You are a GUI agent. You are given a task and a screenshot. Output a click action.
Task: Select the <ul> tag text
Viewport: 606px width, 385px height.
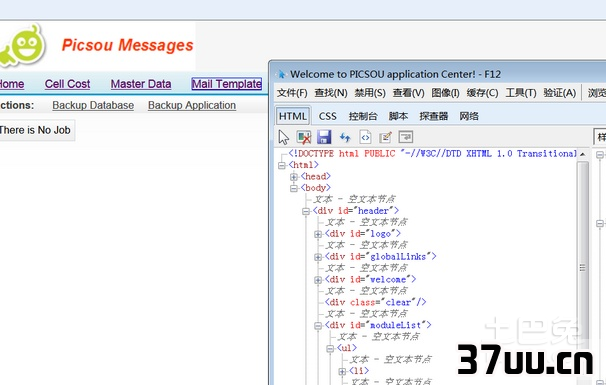(347, 348)
